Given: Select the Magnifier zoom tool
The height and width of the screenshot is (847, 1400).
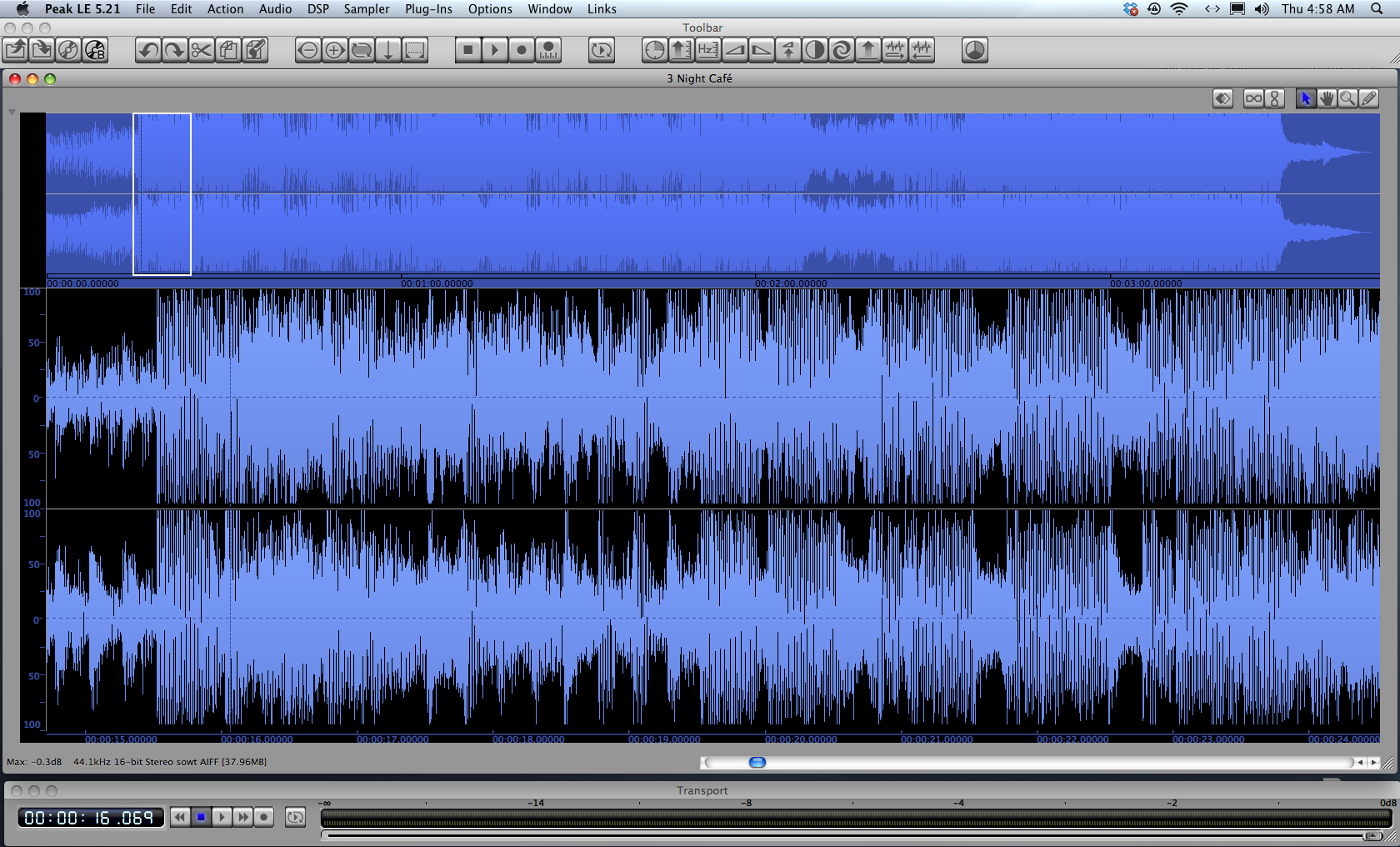Looking at the screenshot, I should pyautogui.click(x=1347, y=98).
